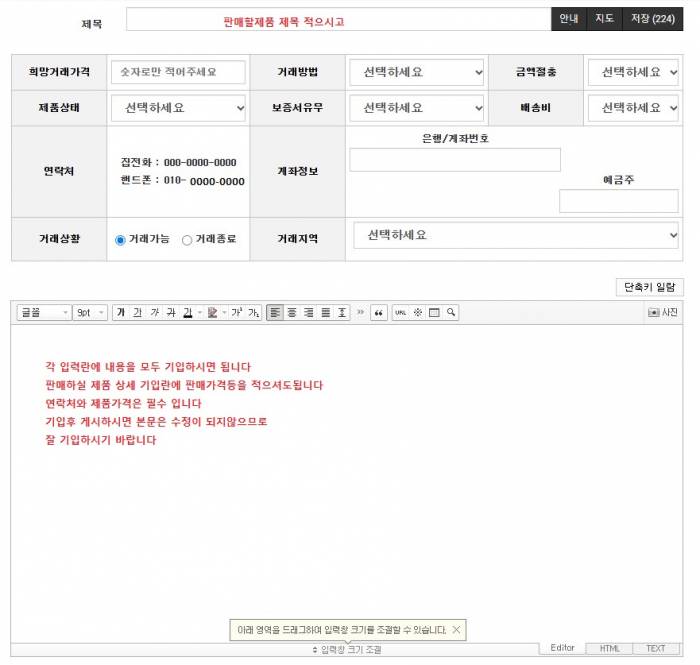Click the 핸드폰 number text
Image resolution: width=700 pixels, height=665 pixels.
click(183, 181)
